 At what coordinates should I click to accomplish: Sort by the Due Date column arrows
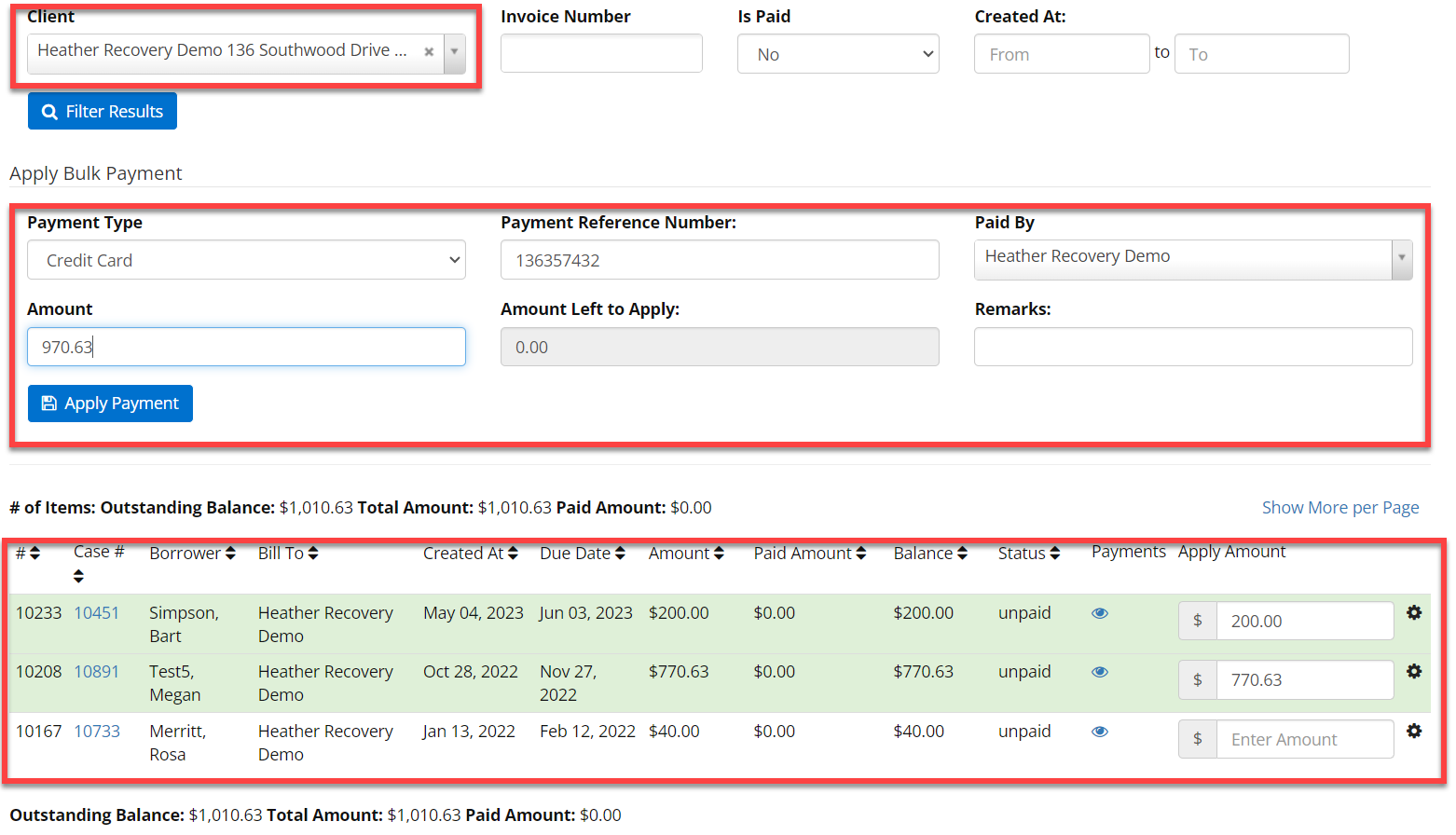click(620, 553)
